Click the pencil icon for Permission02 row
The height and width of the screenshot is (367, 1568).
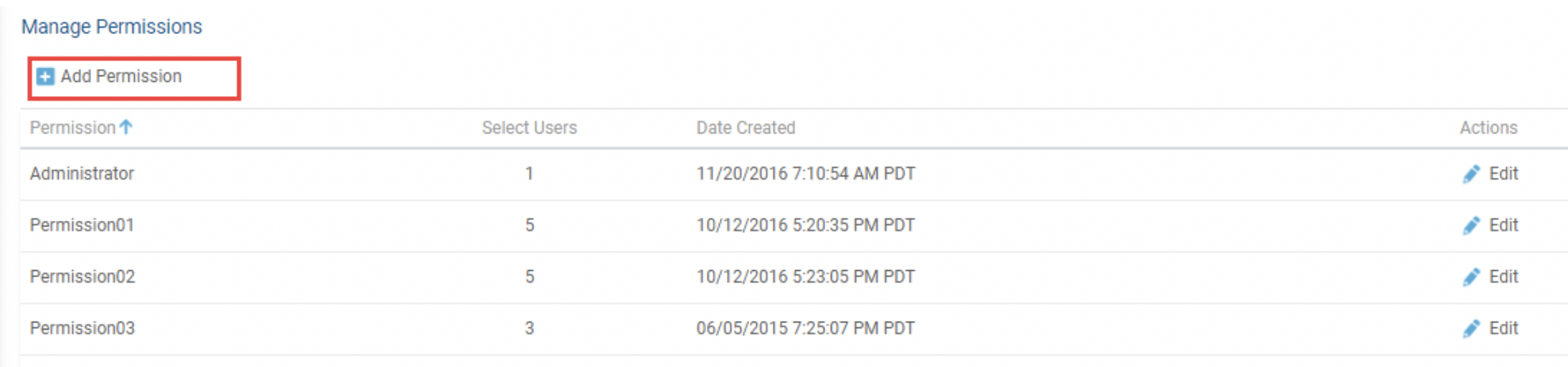[x=1471, y=277]
